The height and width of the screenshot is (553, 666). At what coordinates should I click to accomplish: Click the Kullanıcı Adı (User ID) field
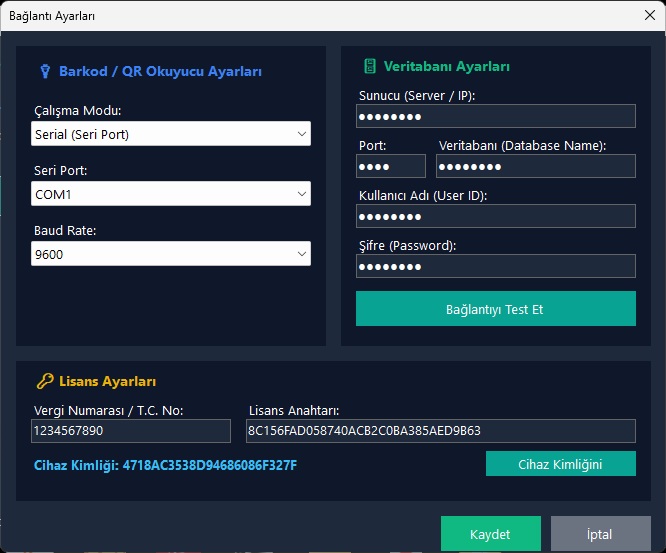point(496,216)
